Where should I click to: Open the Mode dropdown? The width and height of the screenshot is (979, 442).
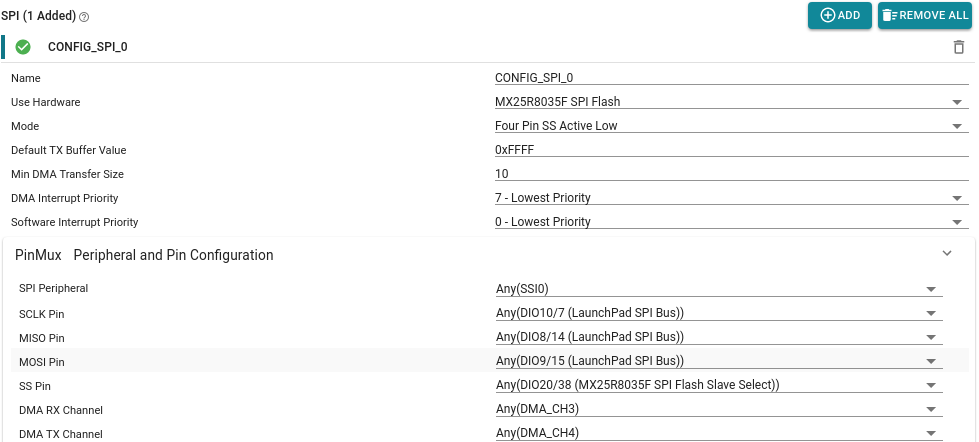pos(731,126)
